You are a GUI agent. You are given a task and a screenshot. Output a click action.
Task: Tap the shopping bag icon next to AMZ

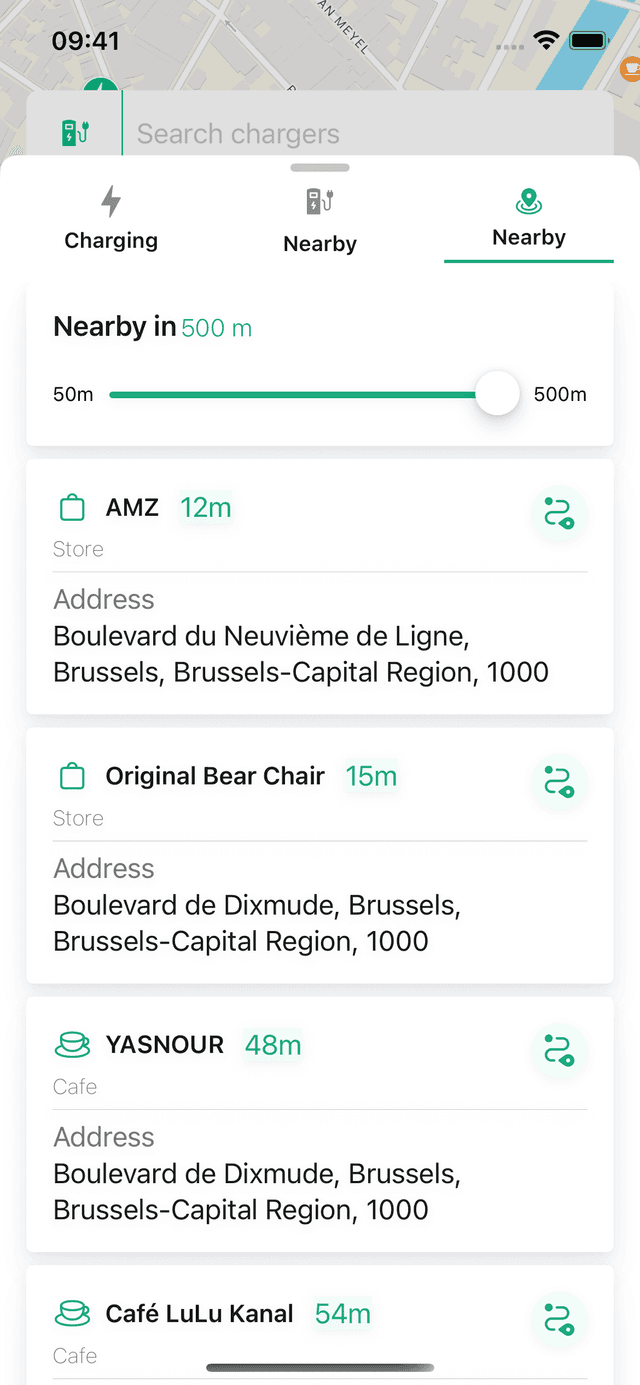[x=72, y=508]
